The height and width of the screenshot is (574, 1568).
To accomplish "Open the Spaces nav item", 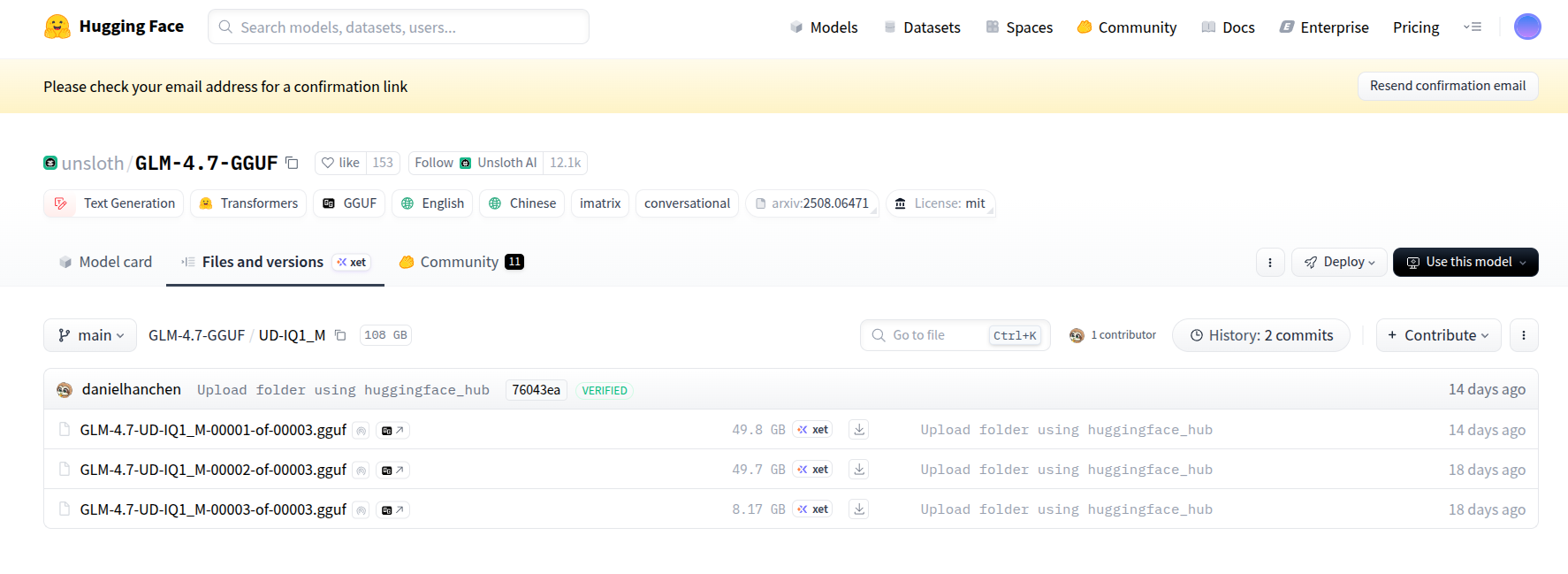I will click(1019, 27).
